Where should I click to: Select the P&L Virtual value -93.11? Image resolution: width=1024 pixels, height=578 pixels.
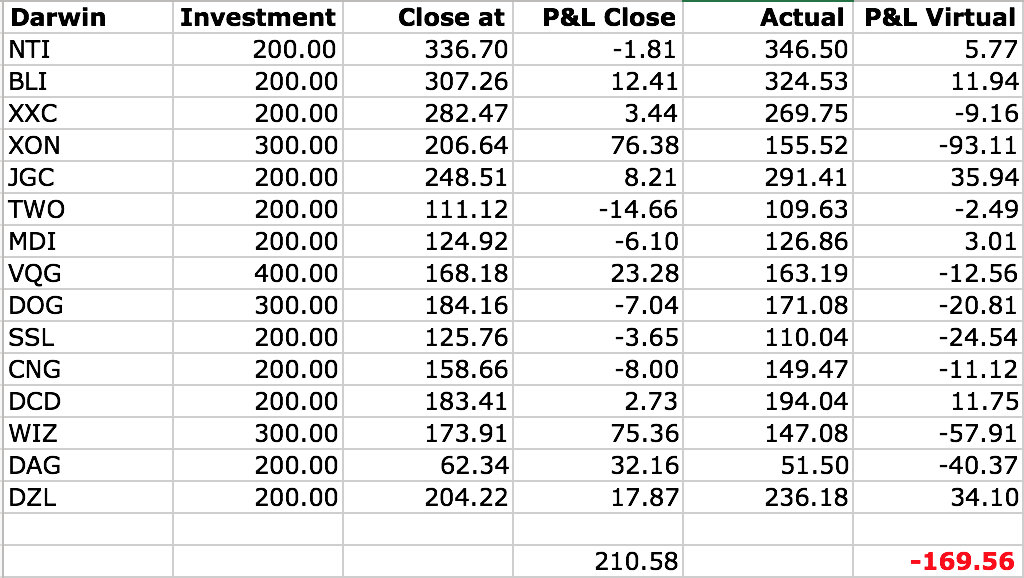(978, 146)
